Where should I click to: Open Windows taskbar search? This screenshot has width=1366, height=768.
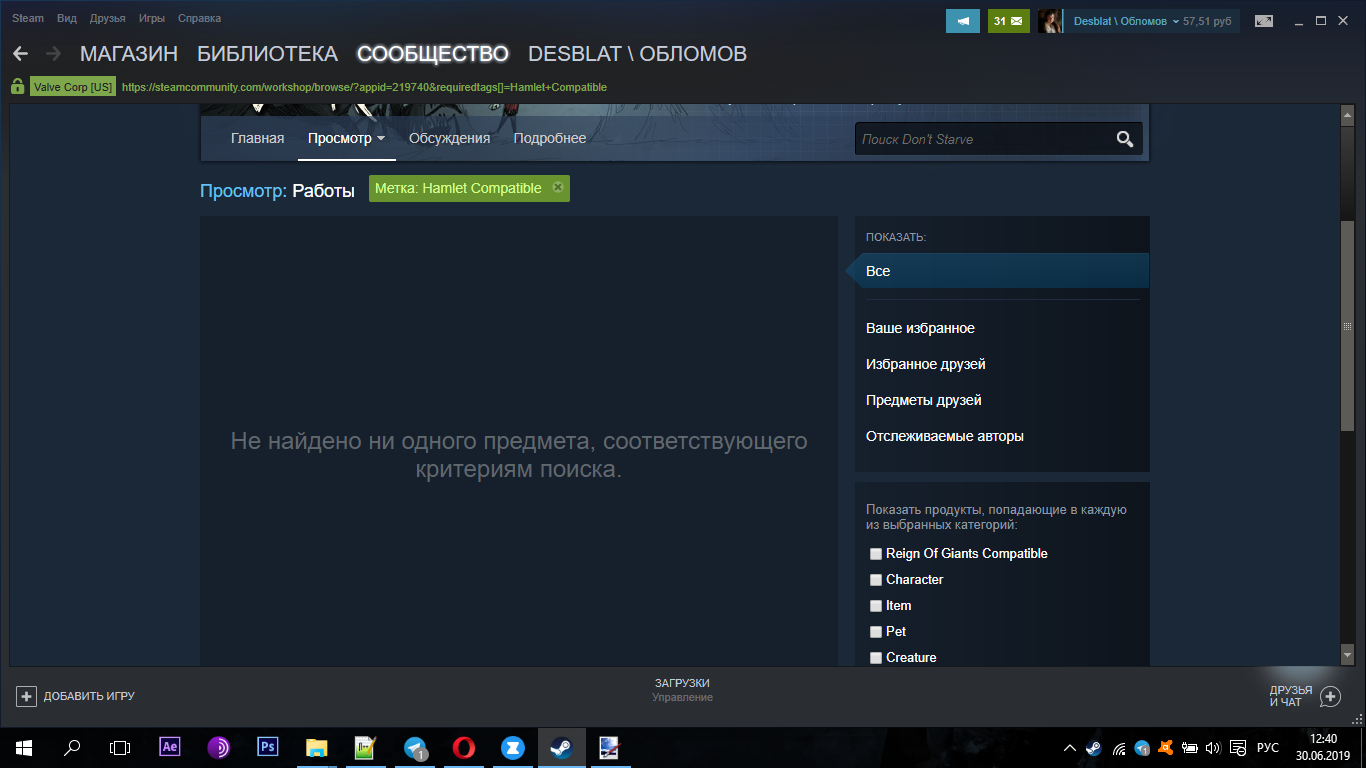tap(72, 747)
